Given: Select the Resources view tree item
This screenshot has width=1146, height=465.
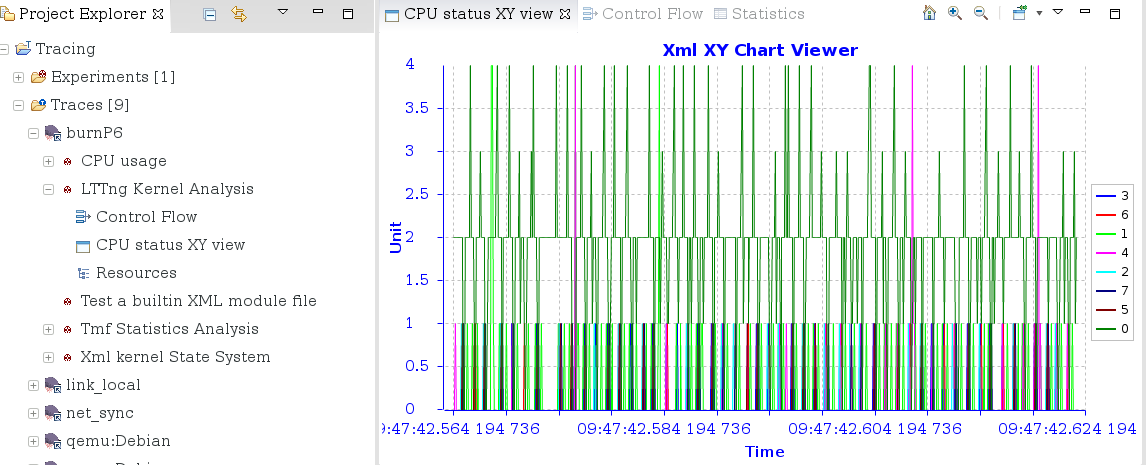Looking at the screenshot, I should 135,273.
